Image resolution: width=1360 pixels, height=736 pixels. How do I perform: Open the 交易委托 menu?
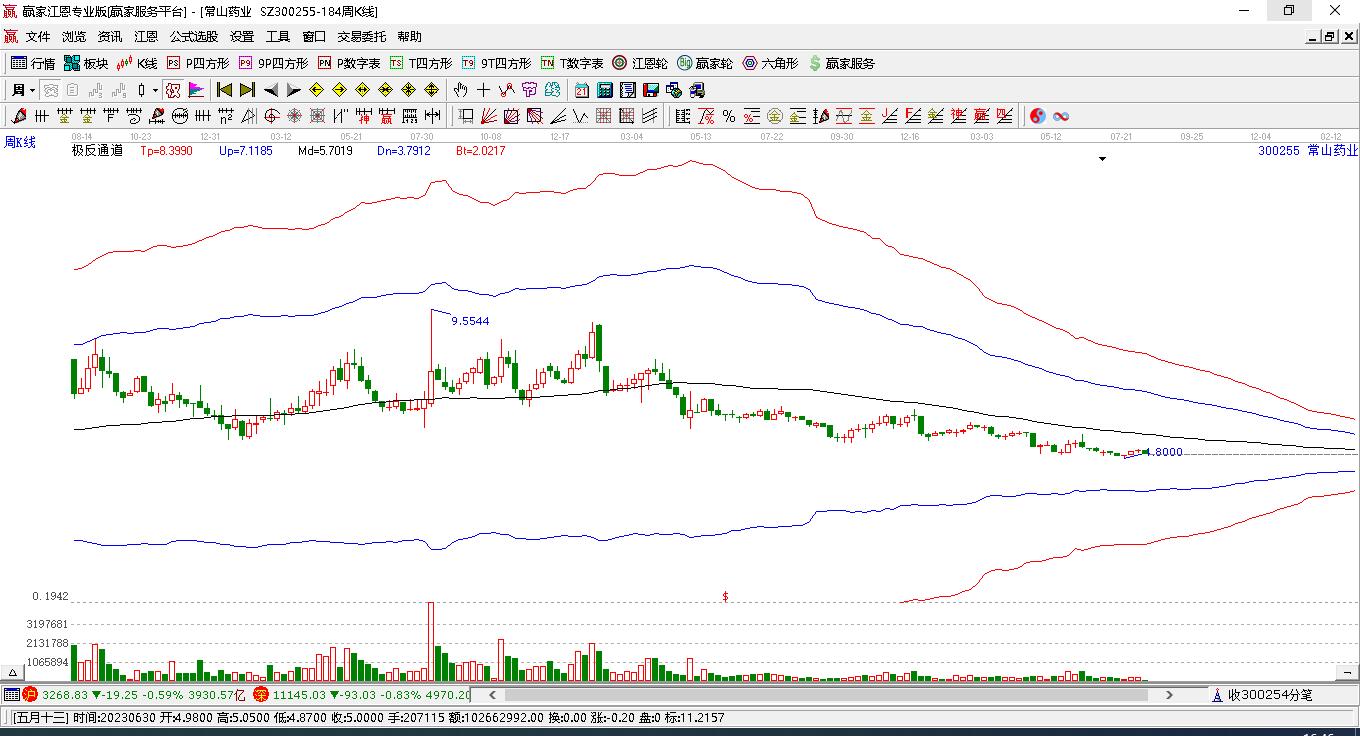click(x=361, y=37)
